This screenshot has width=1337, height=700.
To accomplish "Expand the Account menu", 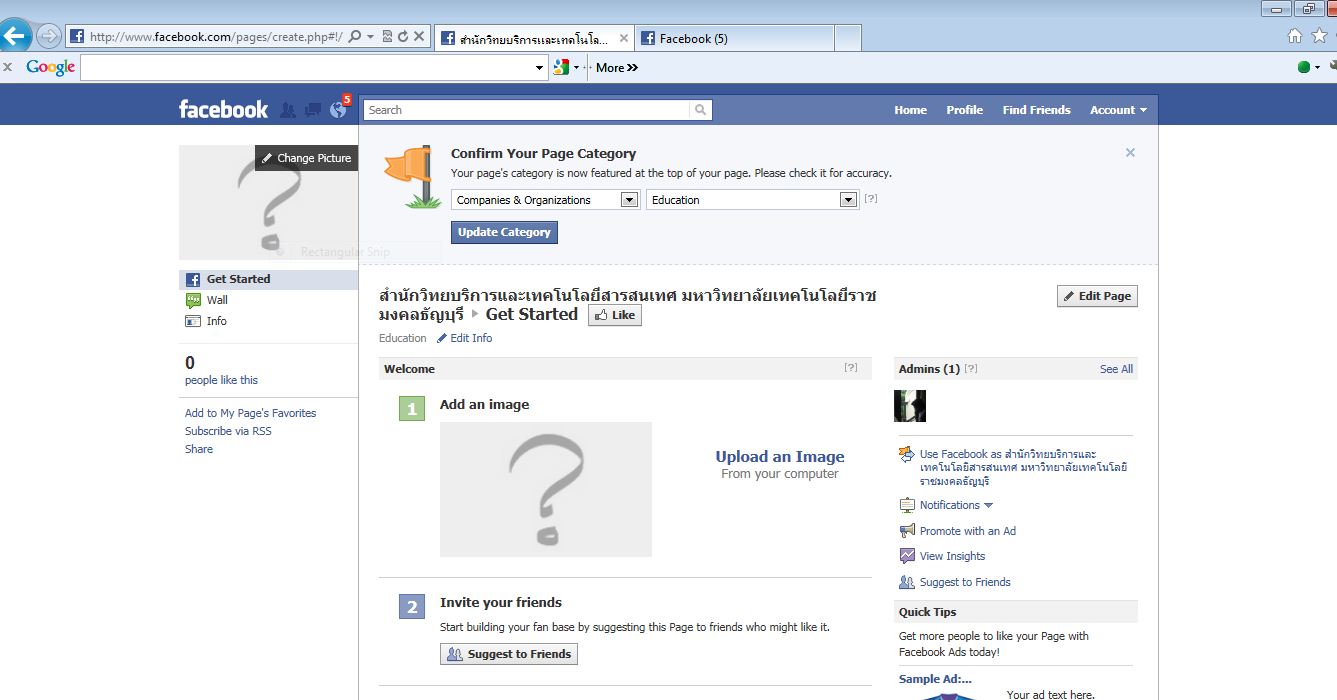I will click(x=1118, y=110).
